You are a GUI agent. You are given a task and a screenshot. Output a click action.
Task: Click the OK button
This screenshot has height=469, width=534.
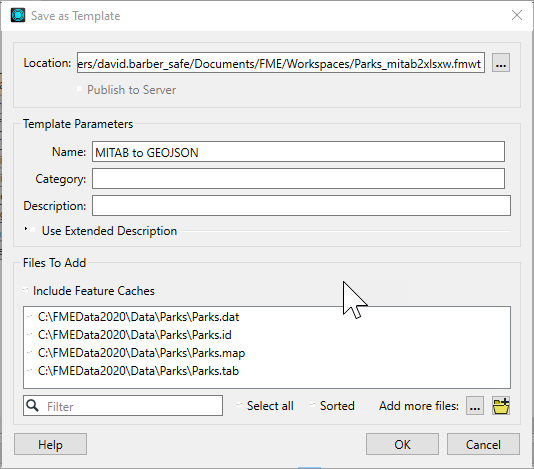click(402, 444)
